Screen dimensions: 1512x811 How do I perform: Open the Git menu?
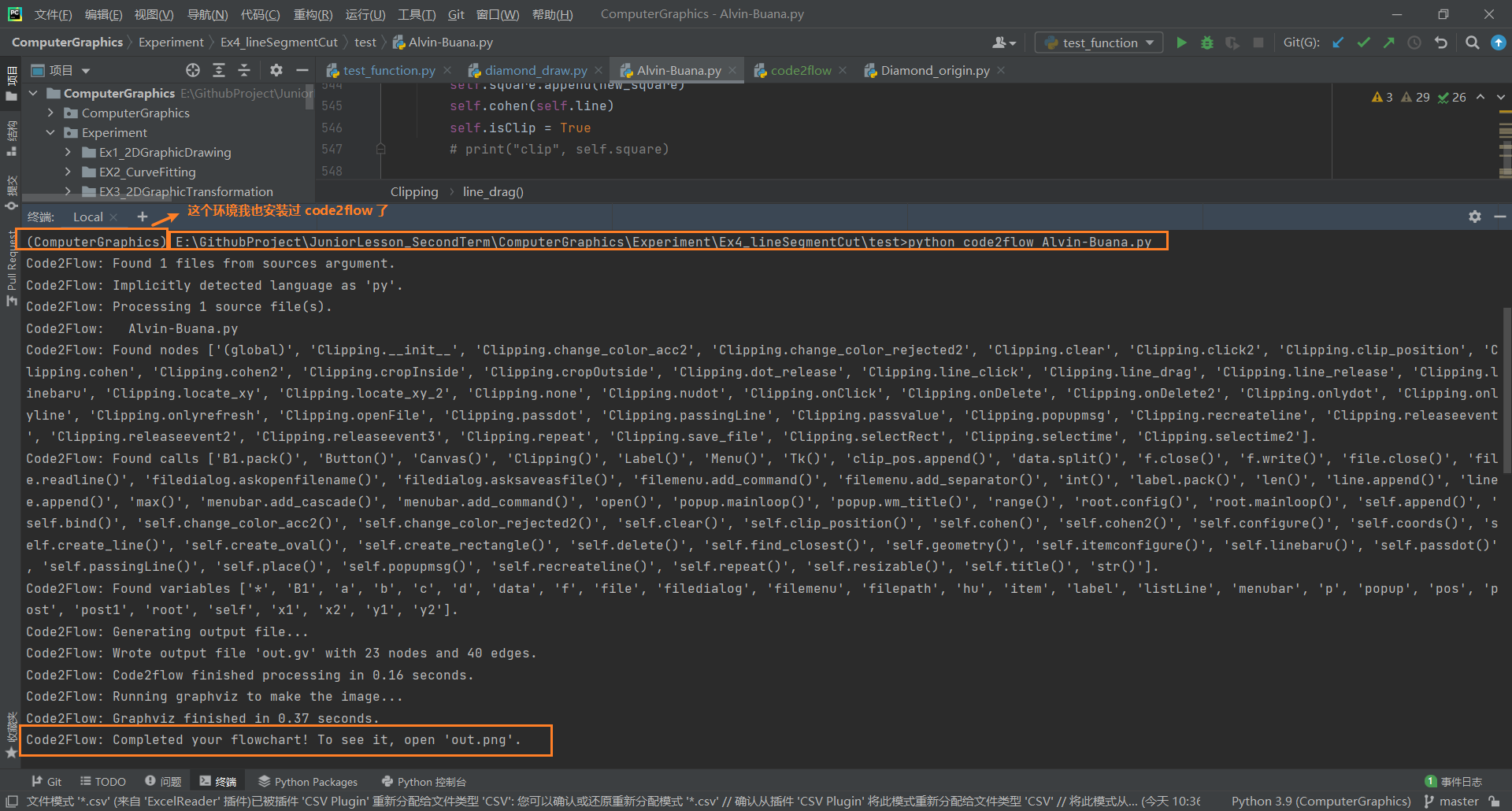point(456,14)
